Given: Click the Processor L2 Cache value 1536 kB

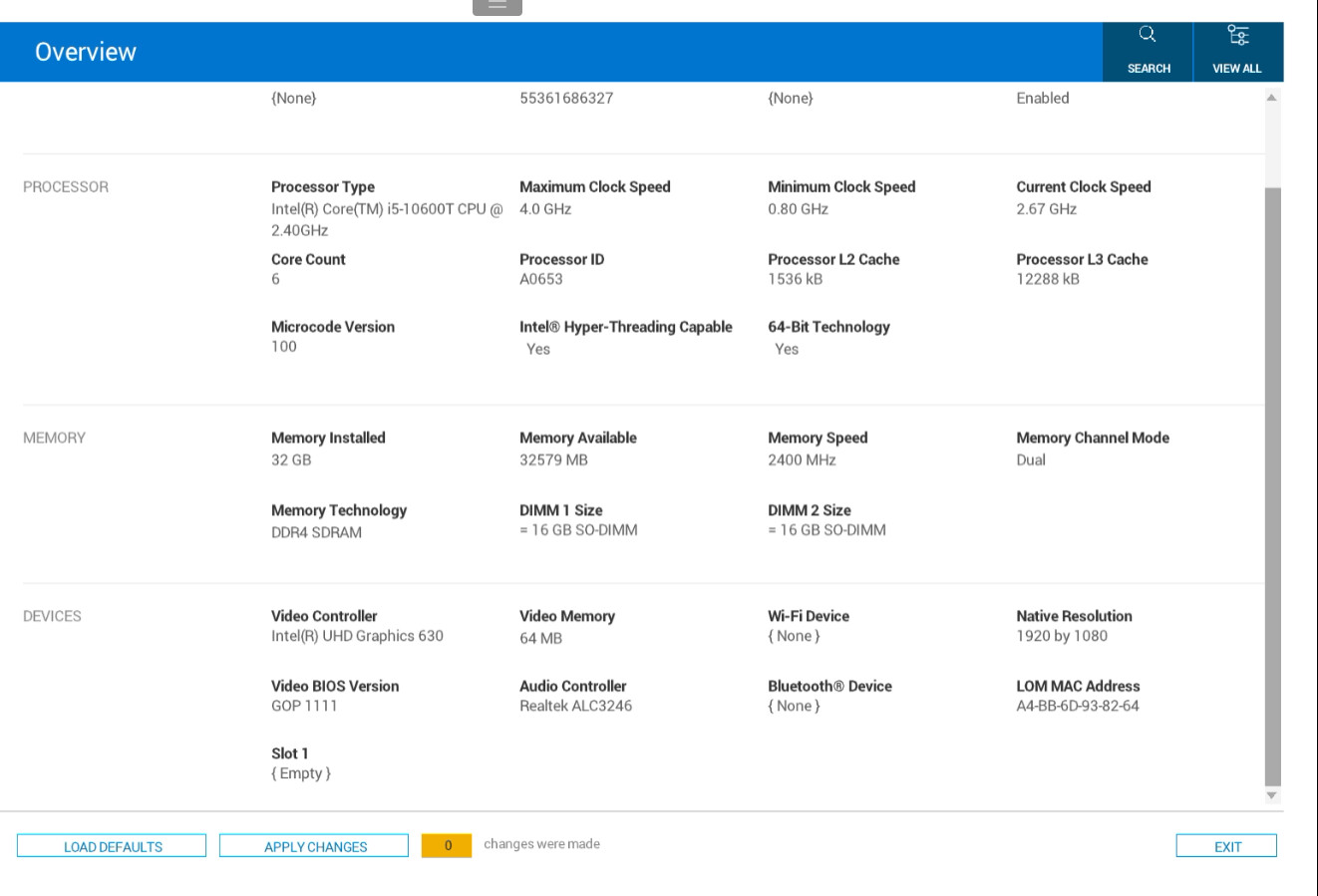Looking at the screenshot, I should pos(796,279).
